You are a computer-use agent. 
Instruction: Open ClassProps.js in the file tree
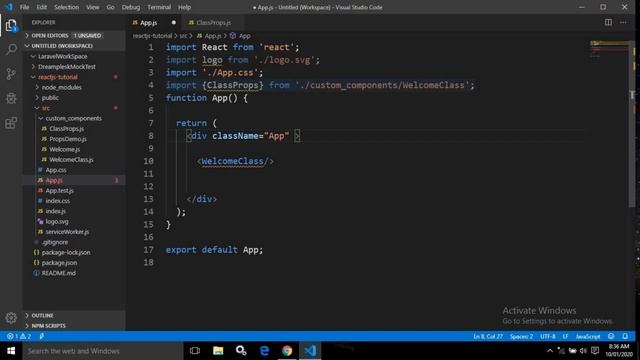pos(67,129)
